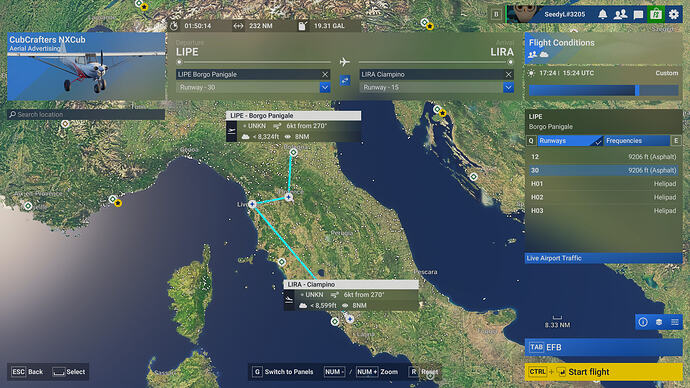Click the LIPE departure code heading

coord(187,52)
